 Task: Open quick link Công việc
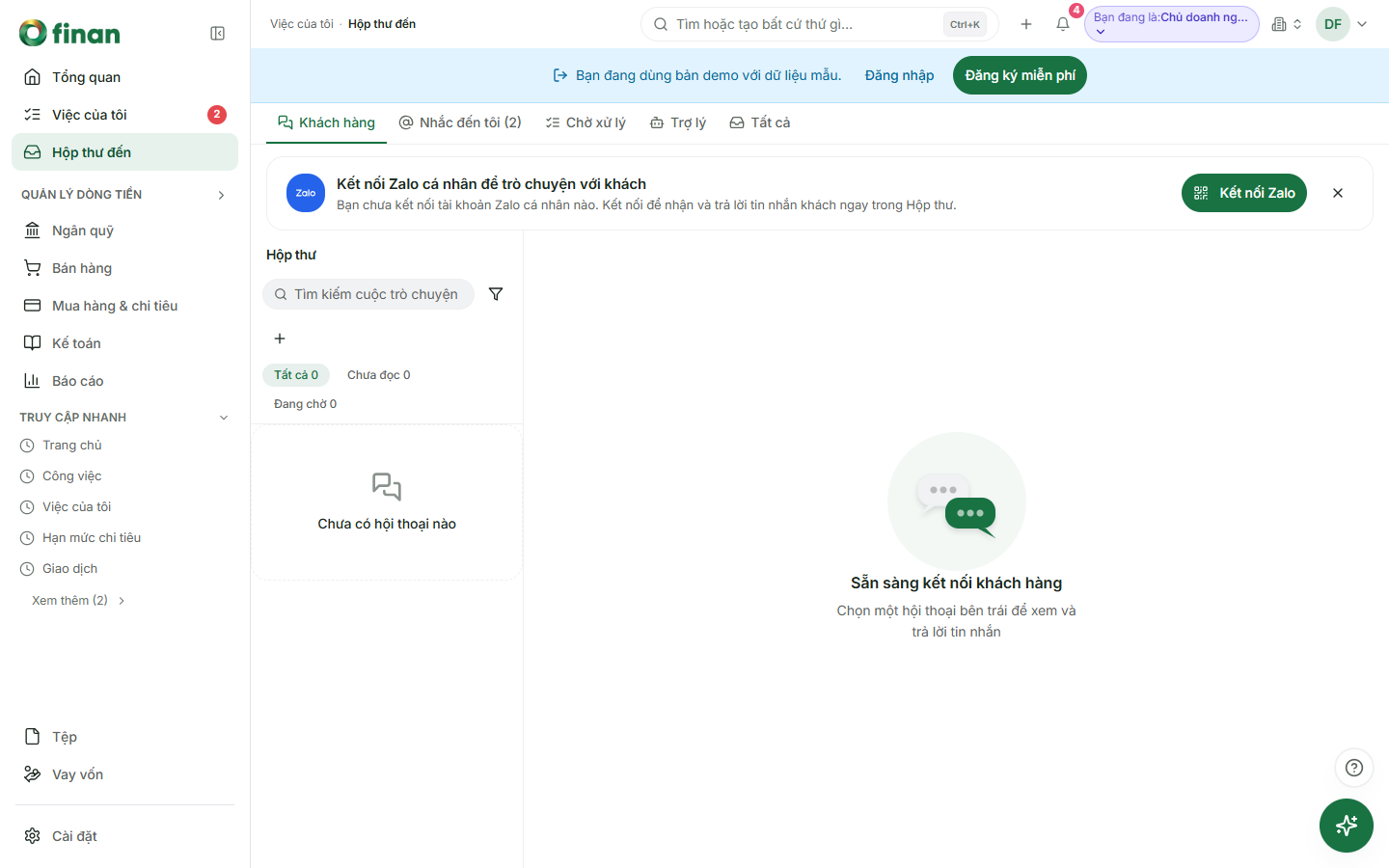coord(71,476)
